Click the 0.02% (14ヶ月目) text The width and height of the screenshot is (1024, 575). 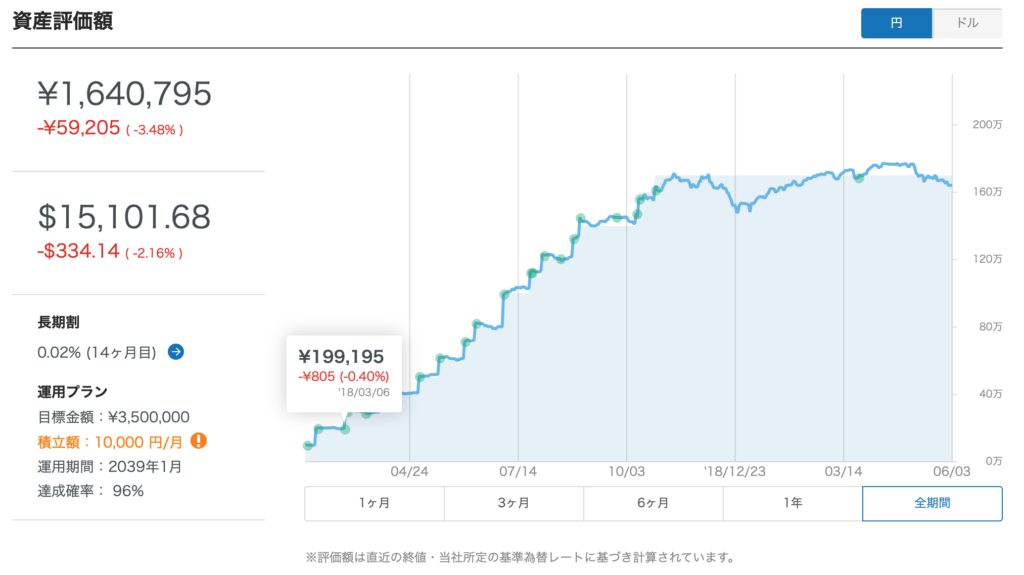click(97, 352)
